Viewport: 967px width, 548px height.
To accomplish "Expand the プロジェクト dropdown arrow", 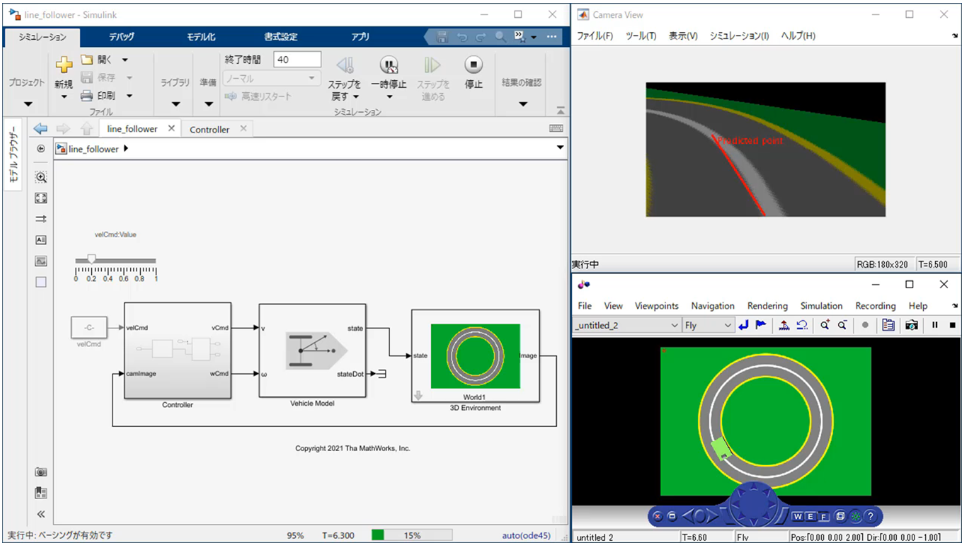I will [x=28, y=104].
